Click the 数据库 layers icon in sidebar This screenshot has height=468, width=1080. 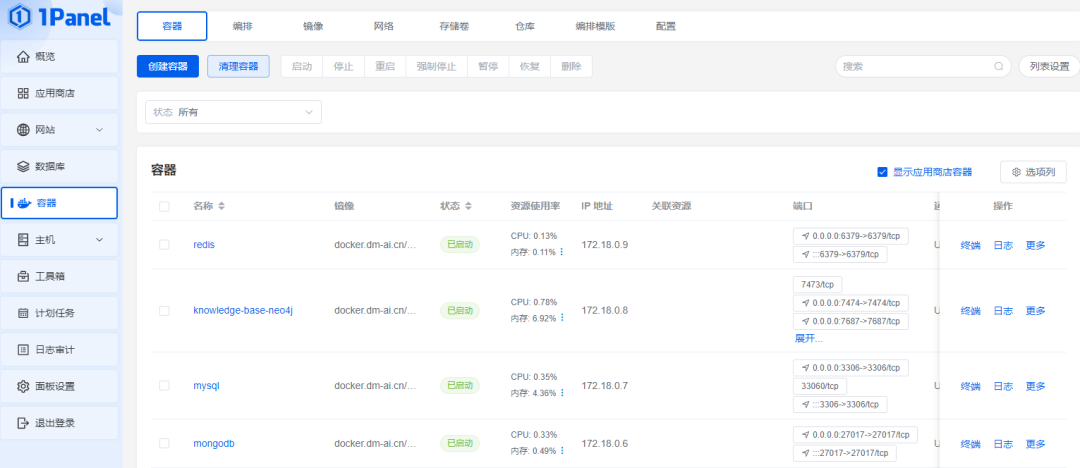(23, 166)
